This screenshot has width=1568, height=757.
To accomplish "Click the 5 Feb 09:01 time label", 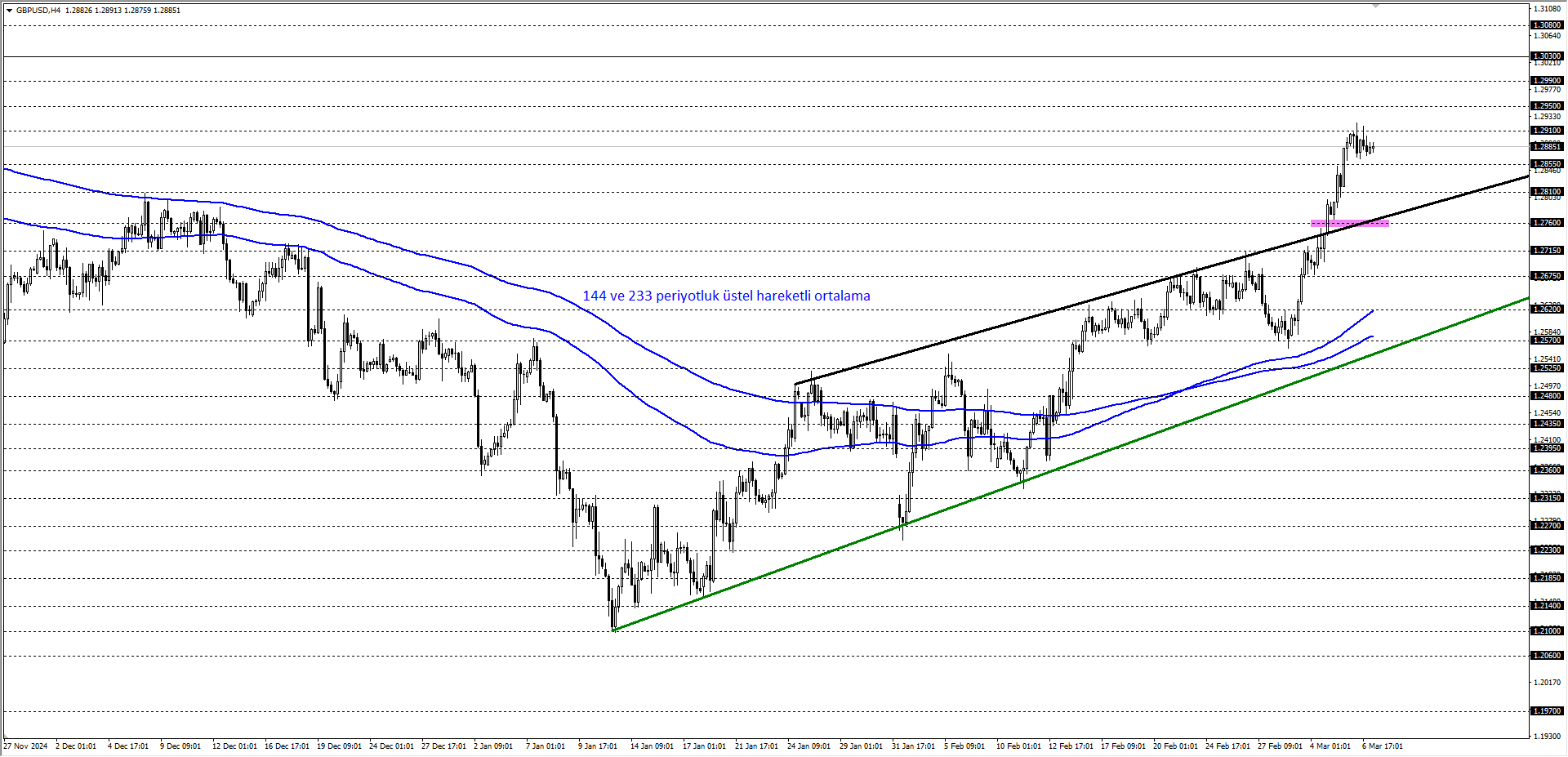I will point(964,746).
